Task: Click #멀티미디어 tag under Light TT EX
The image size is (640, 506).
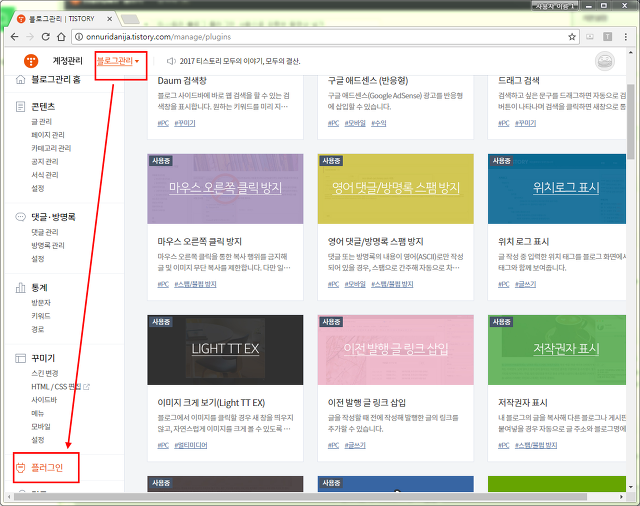Action: pyautogui.click(x=191, y=445)
